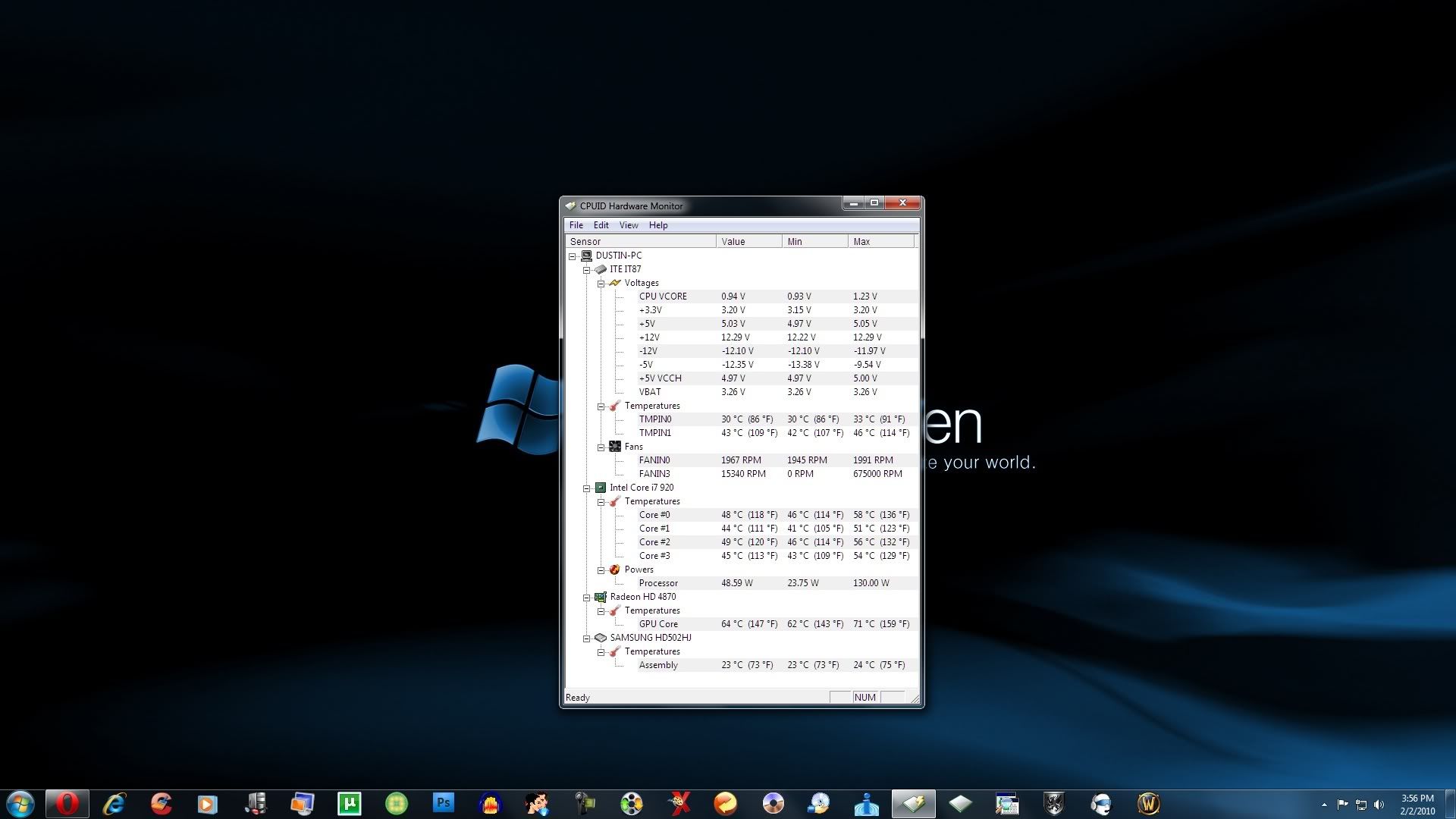Click the Sensor column header
1456x819 pixels.
641,241
